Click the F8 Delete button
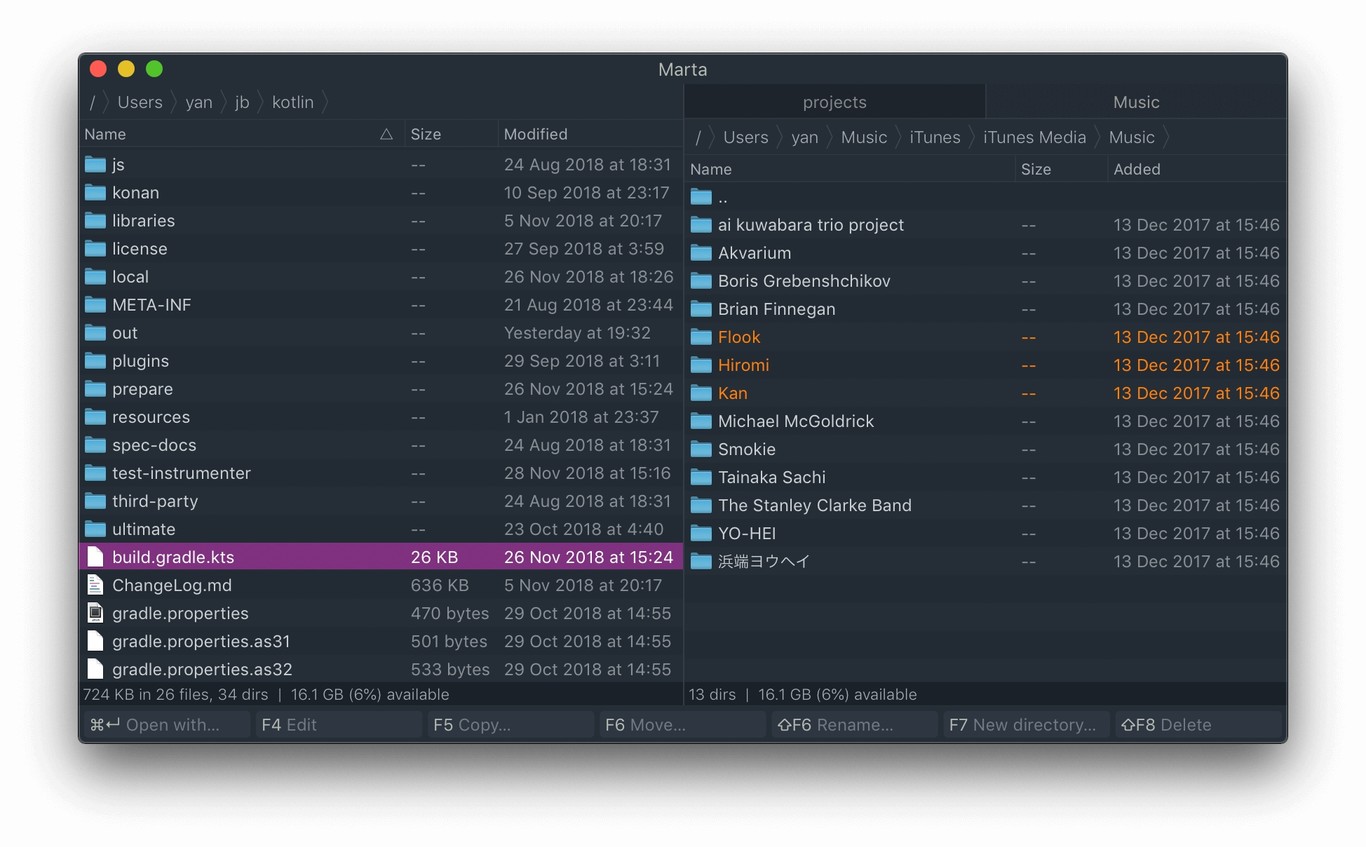This screenshot has height=847, width=1366. coord(1199,724)
